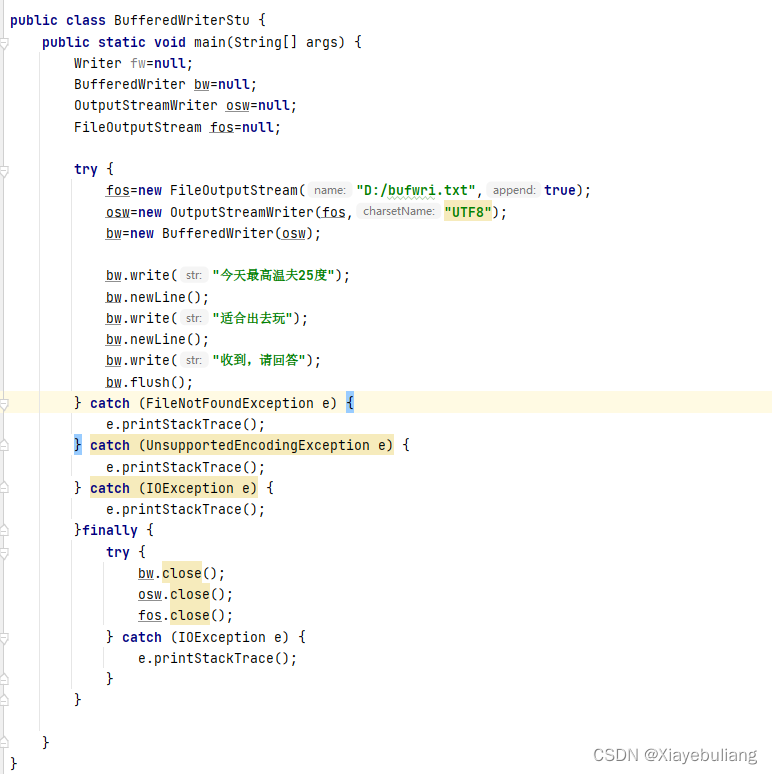The image size is (772, 774).
Task: Click the main method name
Action: pos(210,42)
